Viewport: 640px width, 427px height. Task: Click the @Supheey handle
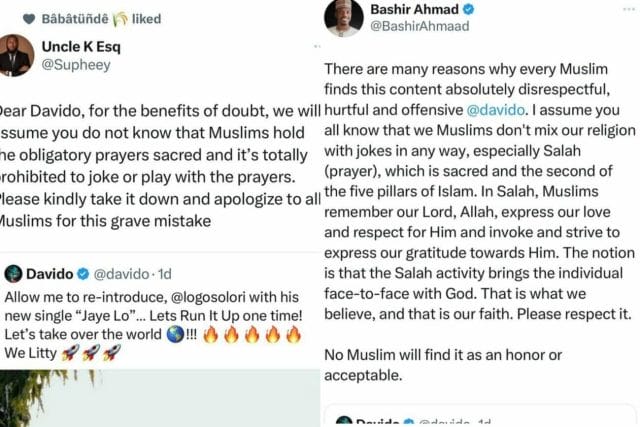(x=77, y=66)
